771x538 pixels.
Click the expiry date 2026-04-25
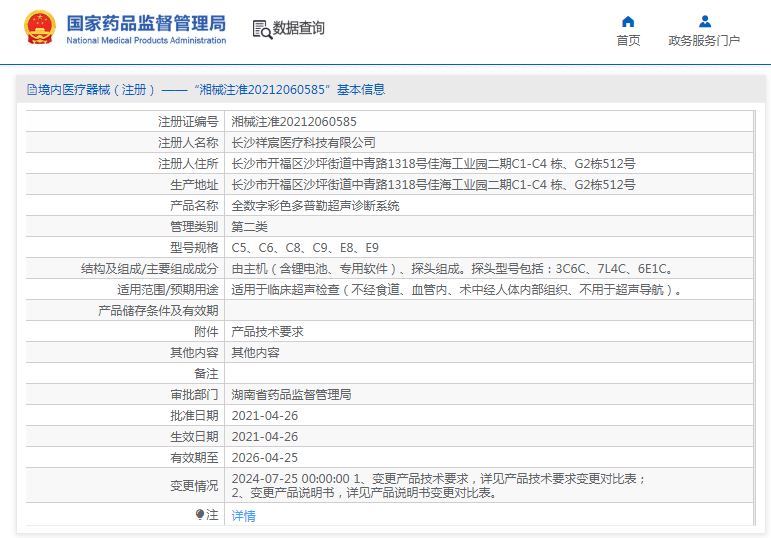[x=265, y=457]
